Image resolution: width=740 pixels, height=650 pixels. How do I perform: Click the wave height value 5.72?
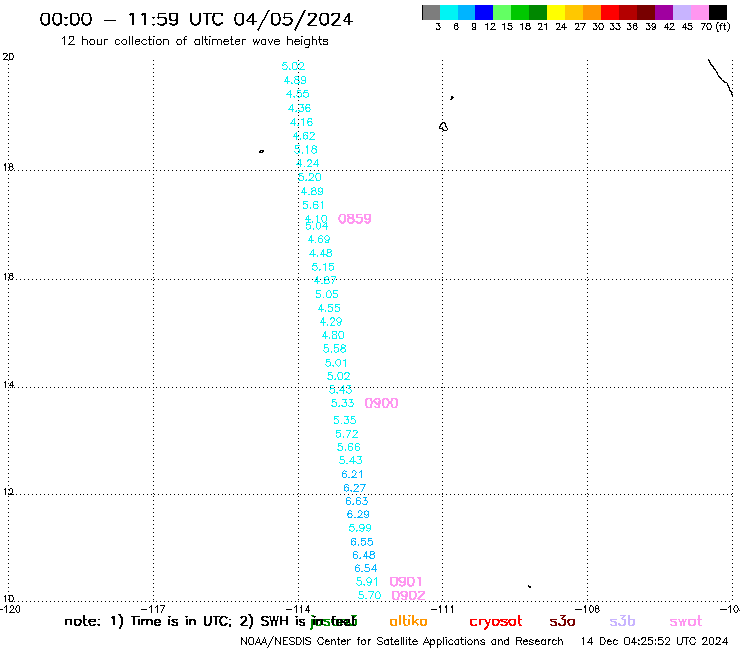click(347, 434)
